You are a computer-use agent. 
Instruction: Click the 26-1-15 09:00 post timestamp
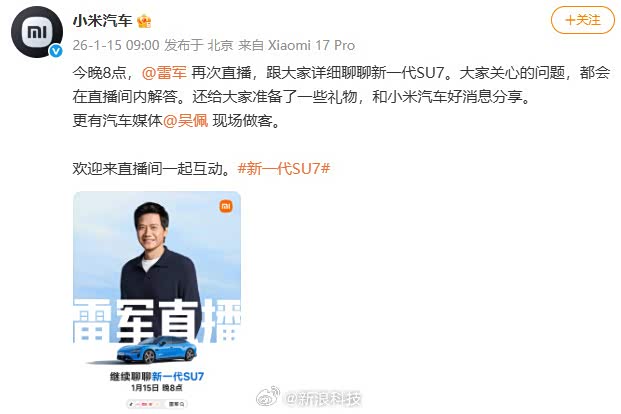(116, 46)
